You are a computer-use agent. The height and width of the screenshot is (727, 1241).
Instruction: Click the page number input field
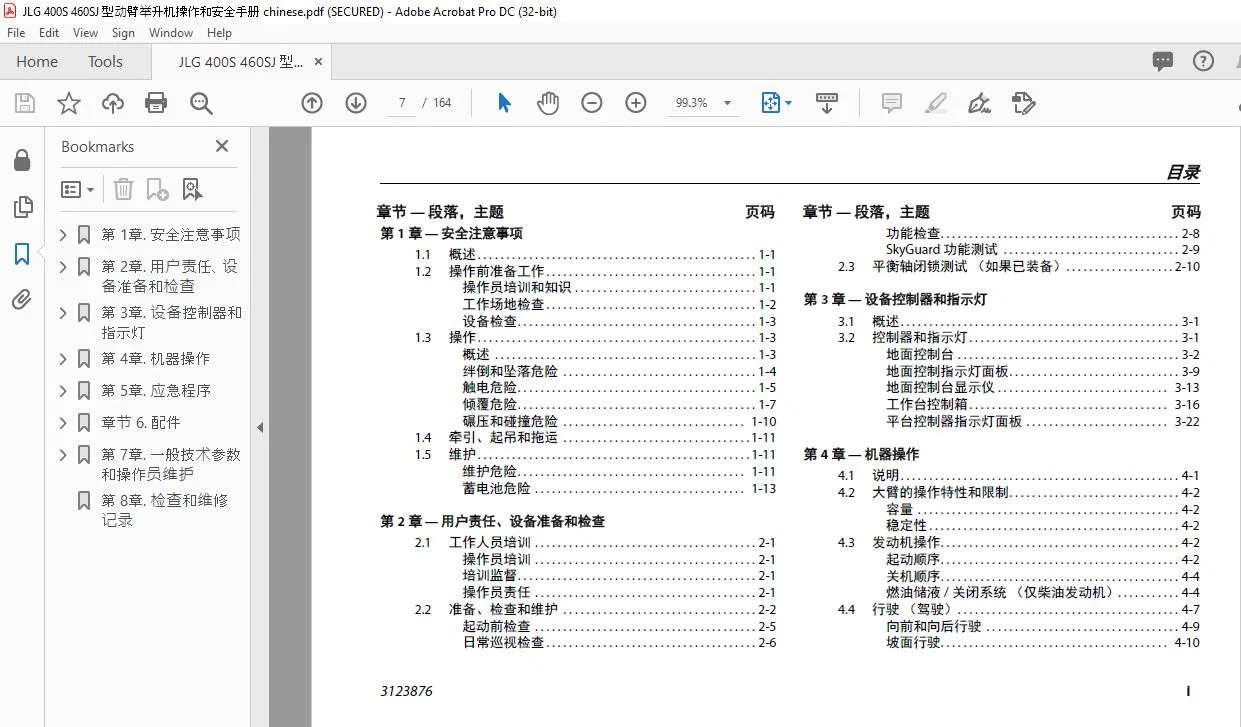click(x=402, y=103)
